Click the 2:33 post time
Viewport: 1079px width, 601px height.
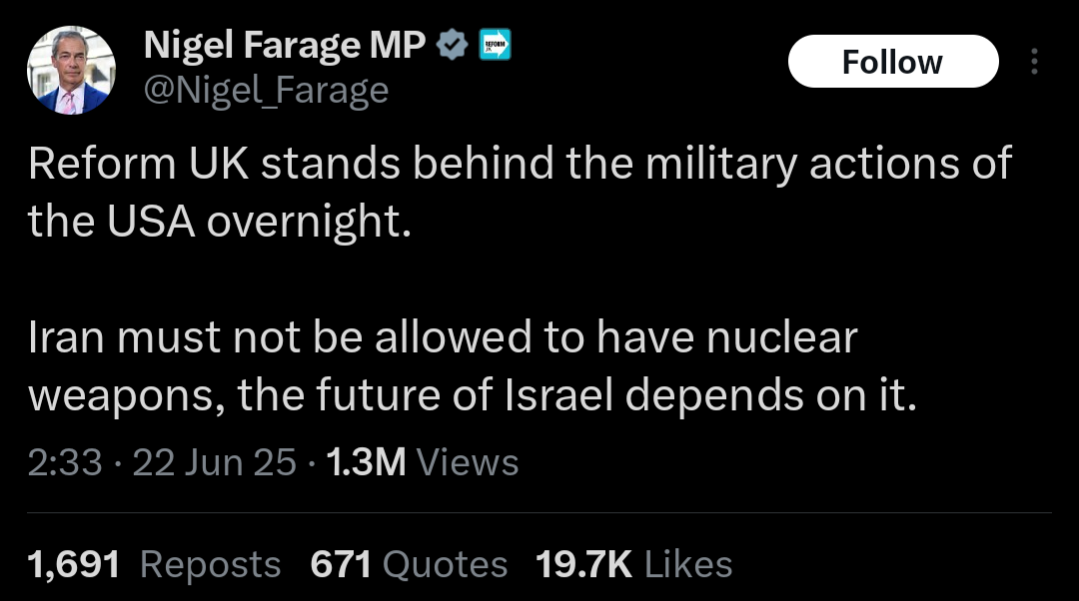pos(65,462)
